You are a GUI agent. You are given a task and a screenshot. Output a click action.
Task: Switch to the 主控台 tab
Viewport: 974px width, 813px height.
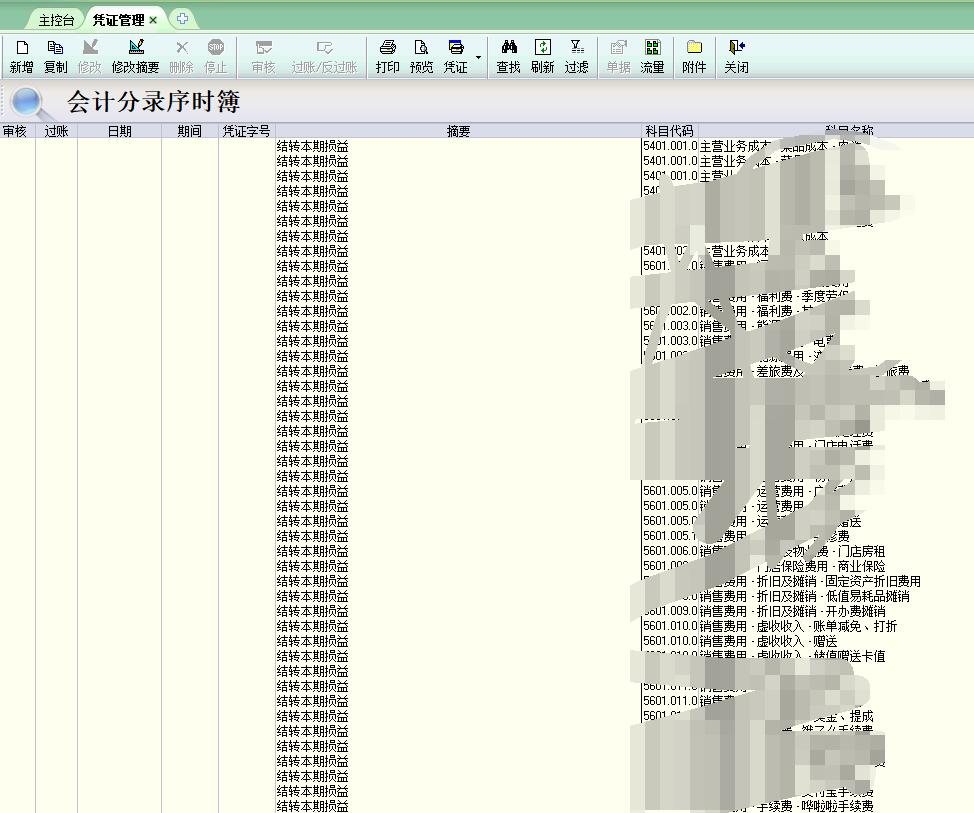click(x=56, y=20)
